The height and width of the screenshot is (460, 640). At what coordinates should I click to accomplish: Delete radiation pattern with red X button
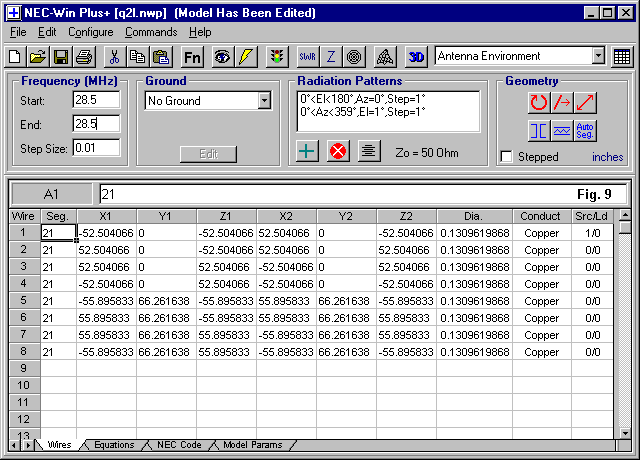pos(339,151)
